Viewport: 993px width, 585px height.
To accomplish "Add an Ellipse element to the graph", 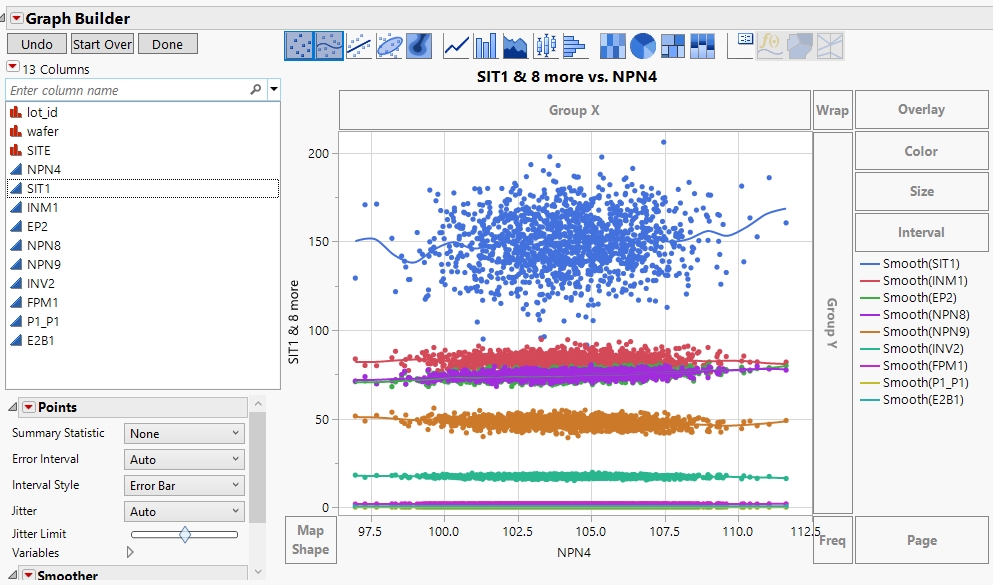I will click(388, 44).
